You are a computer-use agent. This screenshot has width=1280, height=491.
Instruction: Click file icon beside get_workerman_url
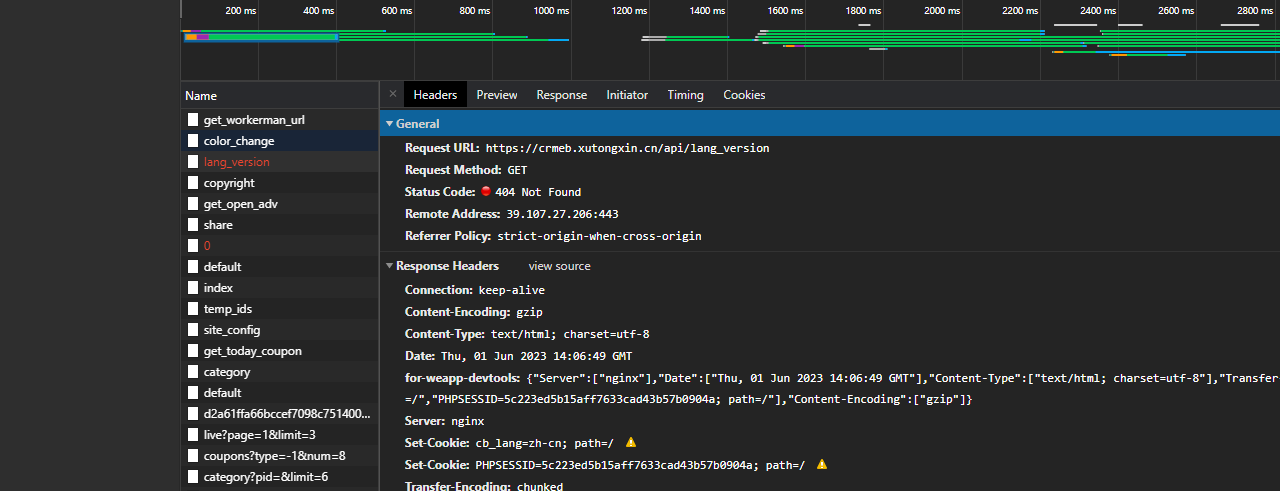click(x=193, y=120)
